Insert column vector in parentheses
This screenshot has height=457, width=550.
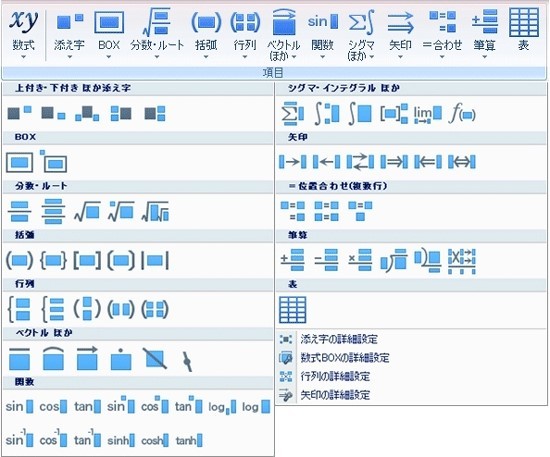click(87, 309)
